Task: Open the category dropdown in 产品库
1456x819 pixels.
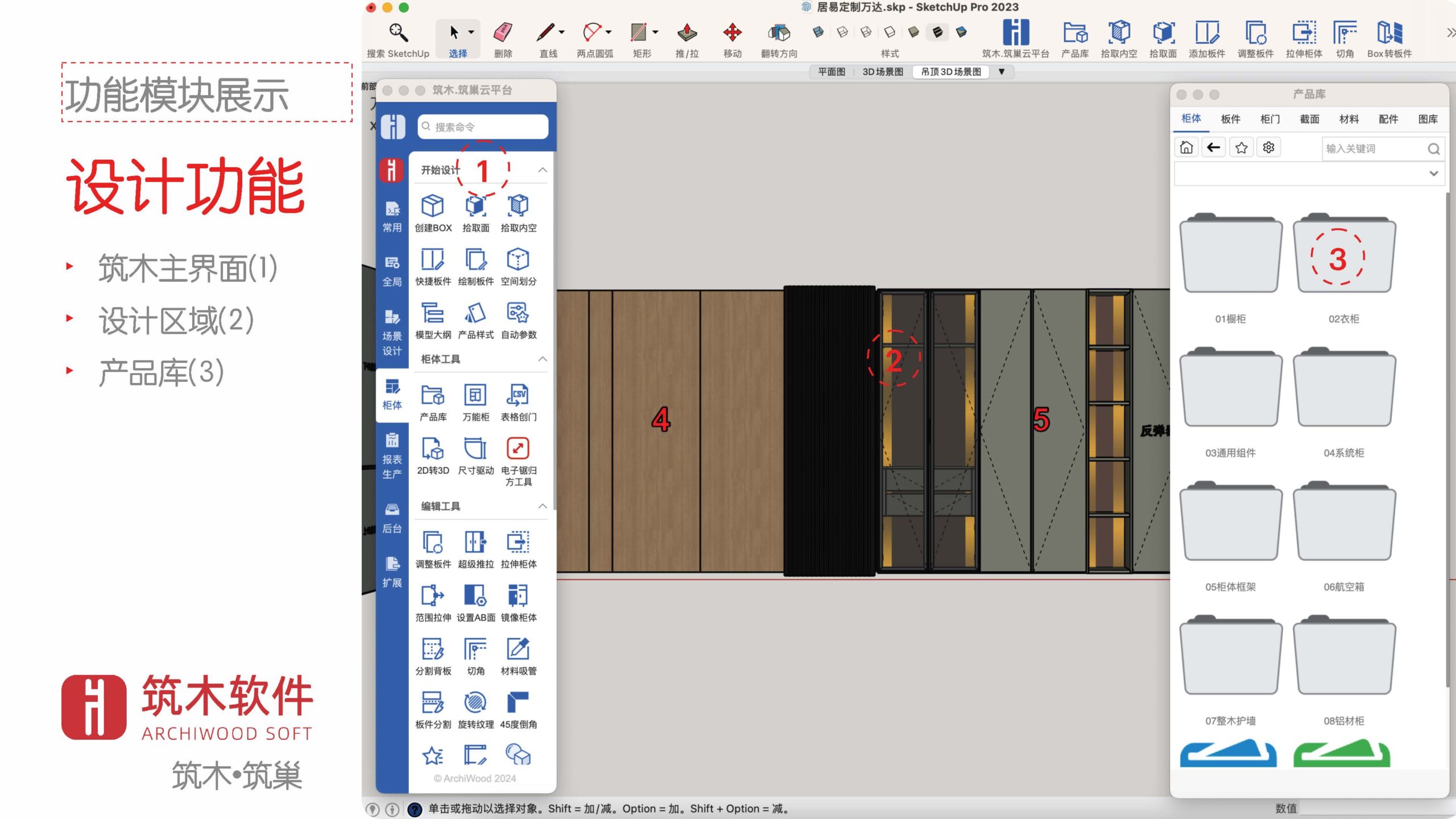Action: click(x=1433, y=173)
